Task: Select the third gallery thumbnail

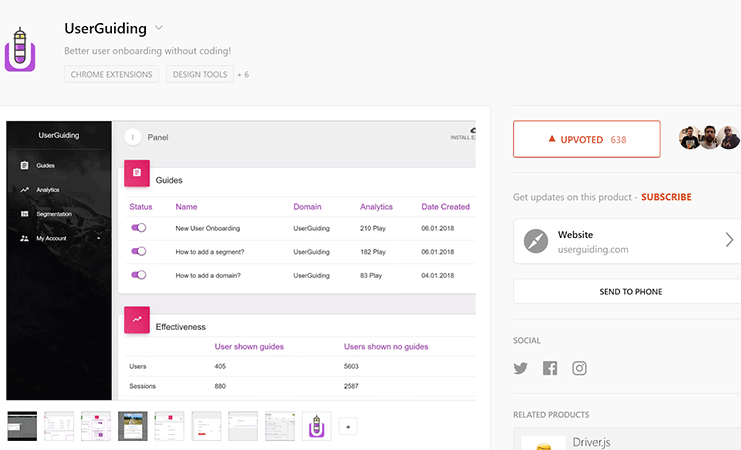Action: pos(96,426)
